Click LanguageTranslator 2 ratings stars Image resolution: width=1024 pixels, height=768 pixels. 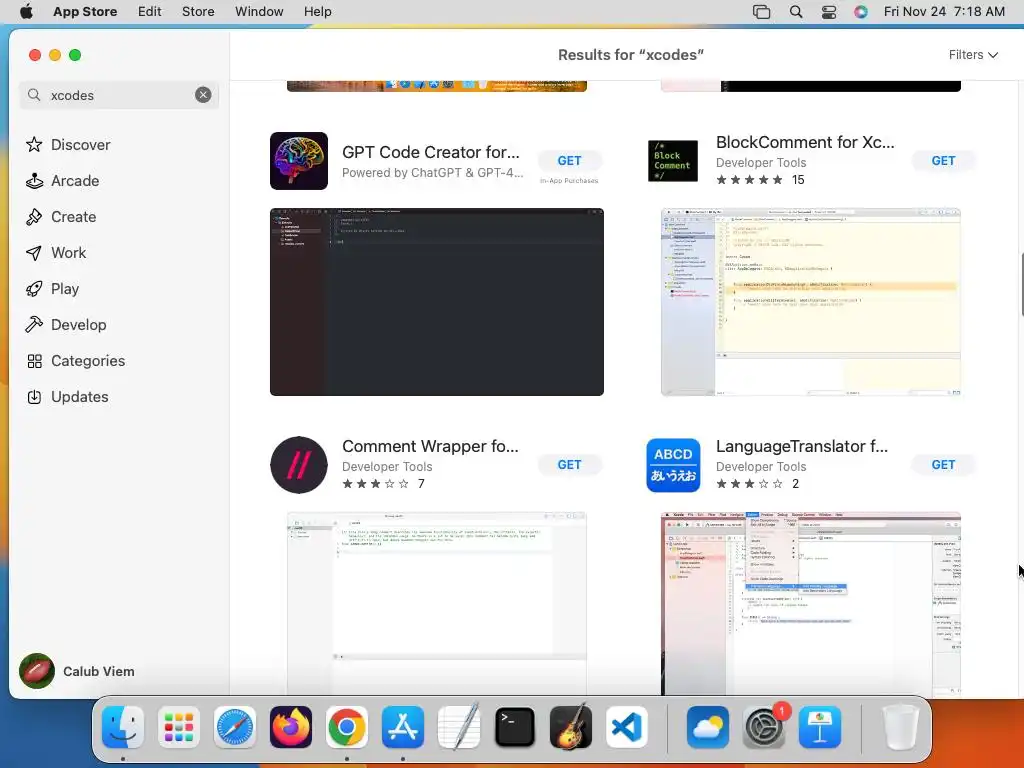pyautogui.click(x=749, y=484)
